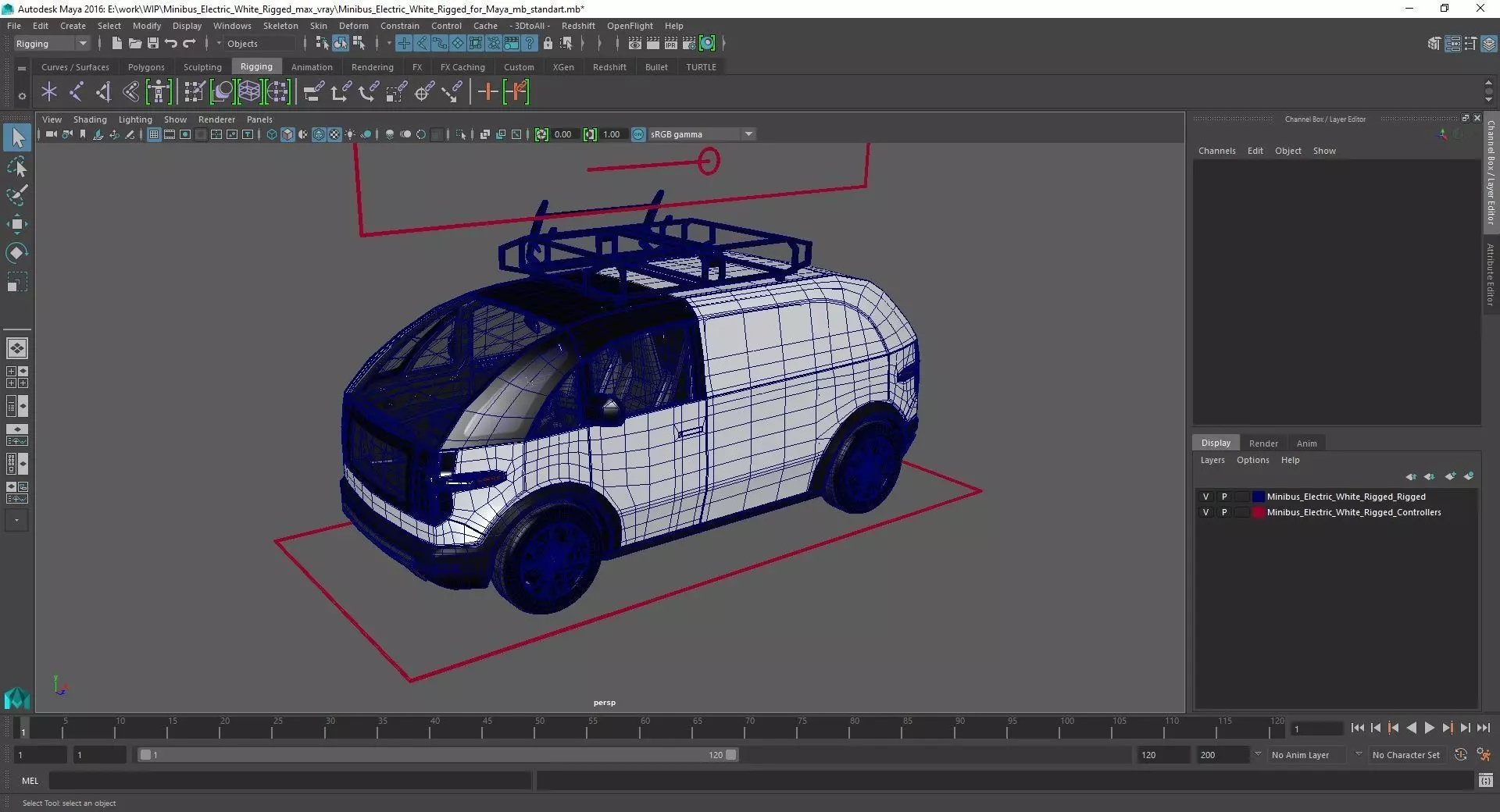Open the No Character Set dropdown
The height and width of the screenshot is (812, 1500).
point(1406,755)
